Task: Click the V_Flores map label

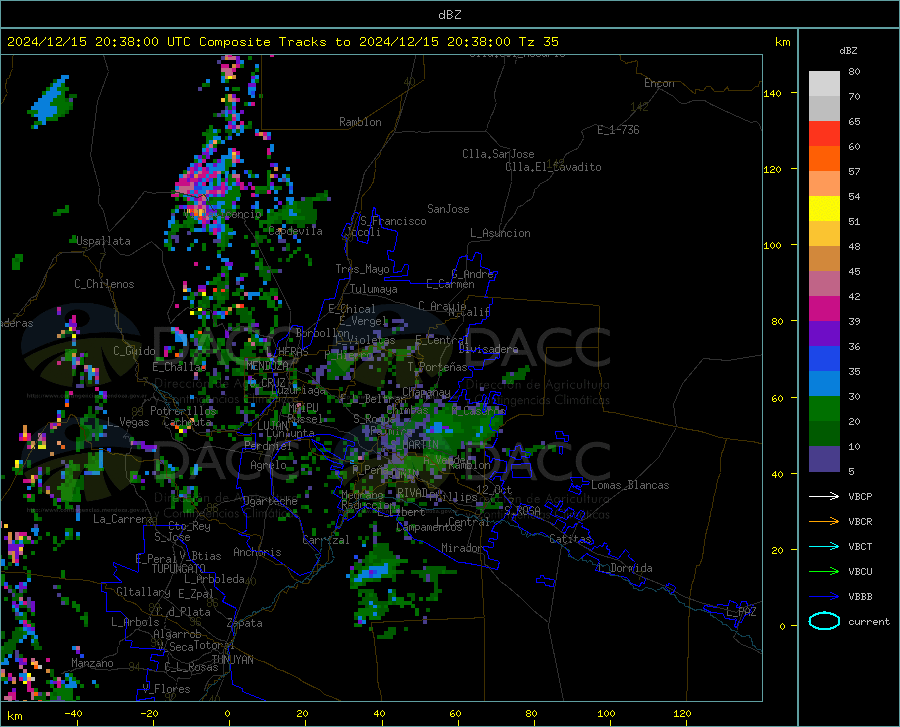Action: click(166, 689)
